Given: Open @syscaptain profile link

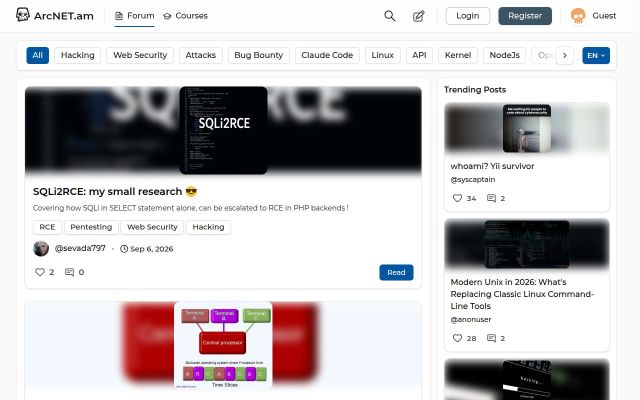Looking at the screenshot, I should [x=473, y=180].
